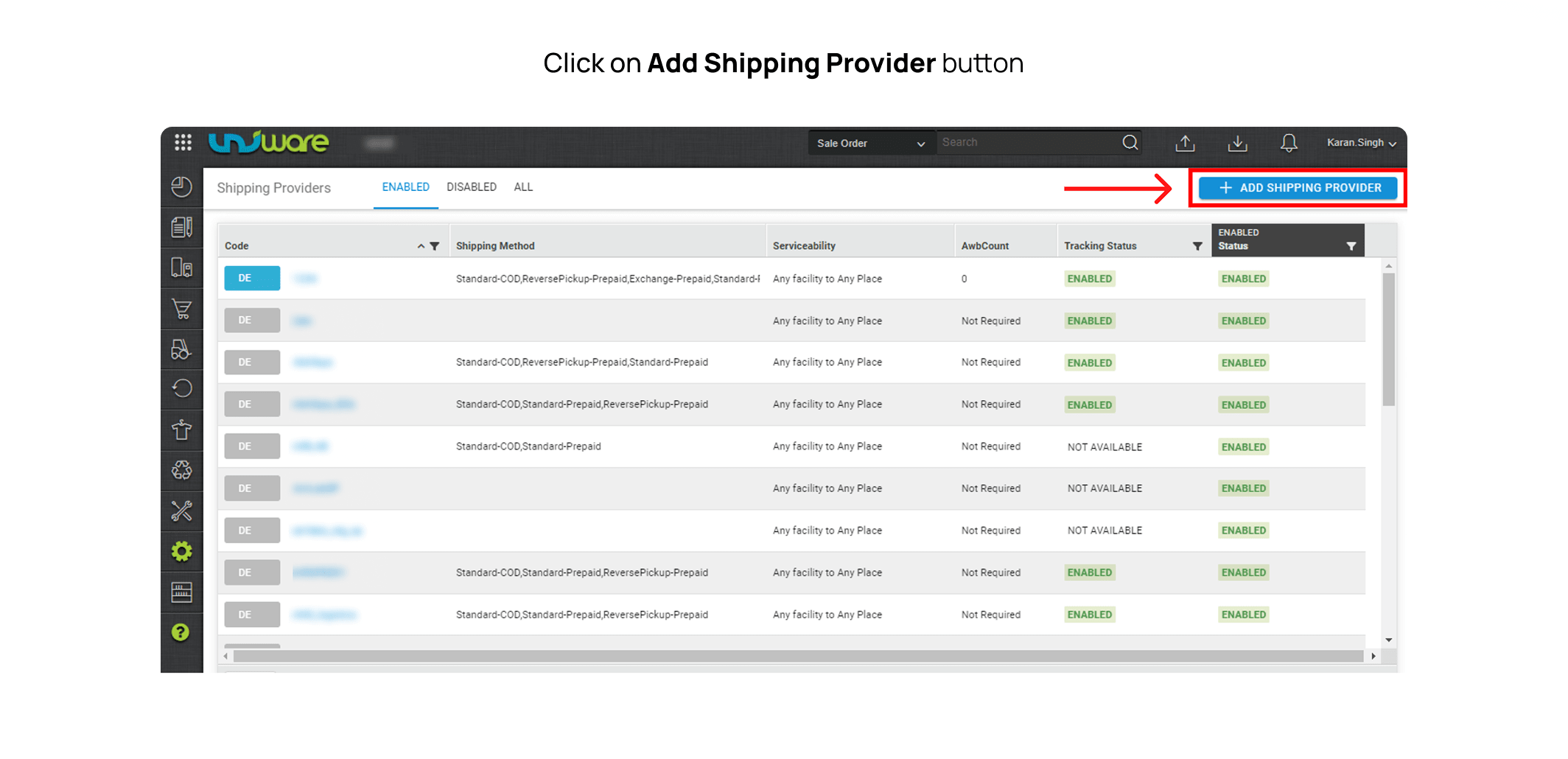1568x759 pixels.
Task: Open the help question mark icon
Action: [x=181, y=632]
